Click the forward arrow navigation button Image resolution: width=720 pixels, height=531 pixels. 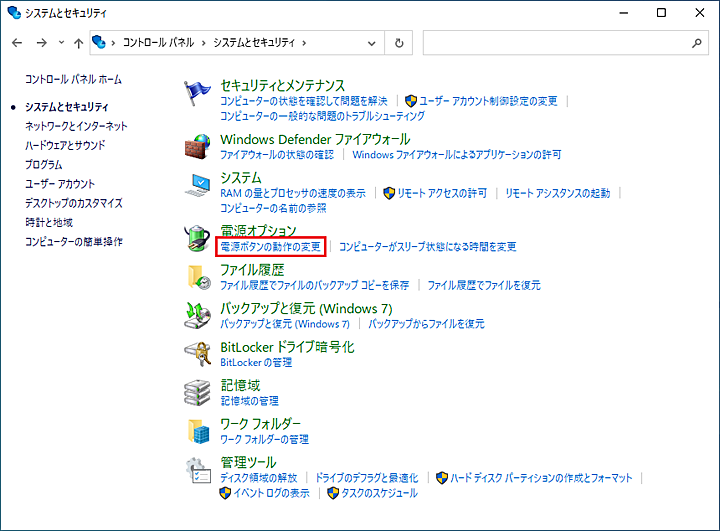pyautogui.click(x=42, y=43)
